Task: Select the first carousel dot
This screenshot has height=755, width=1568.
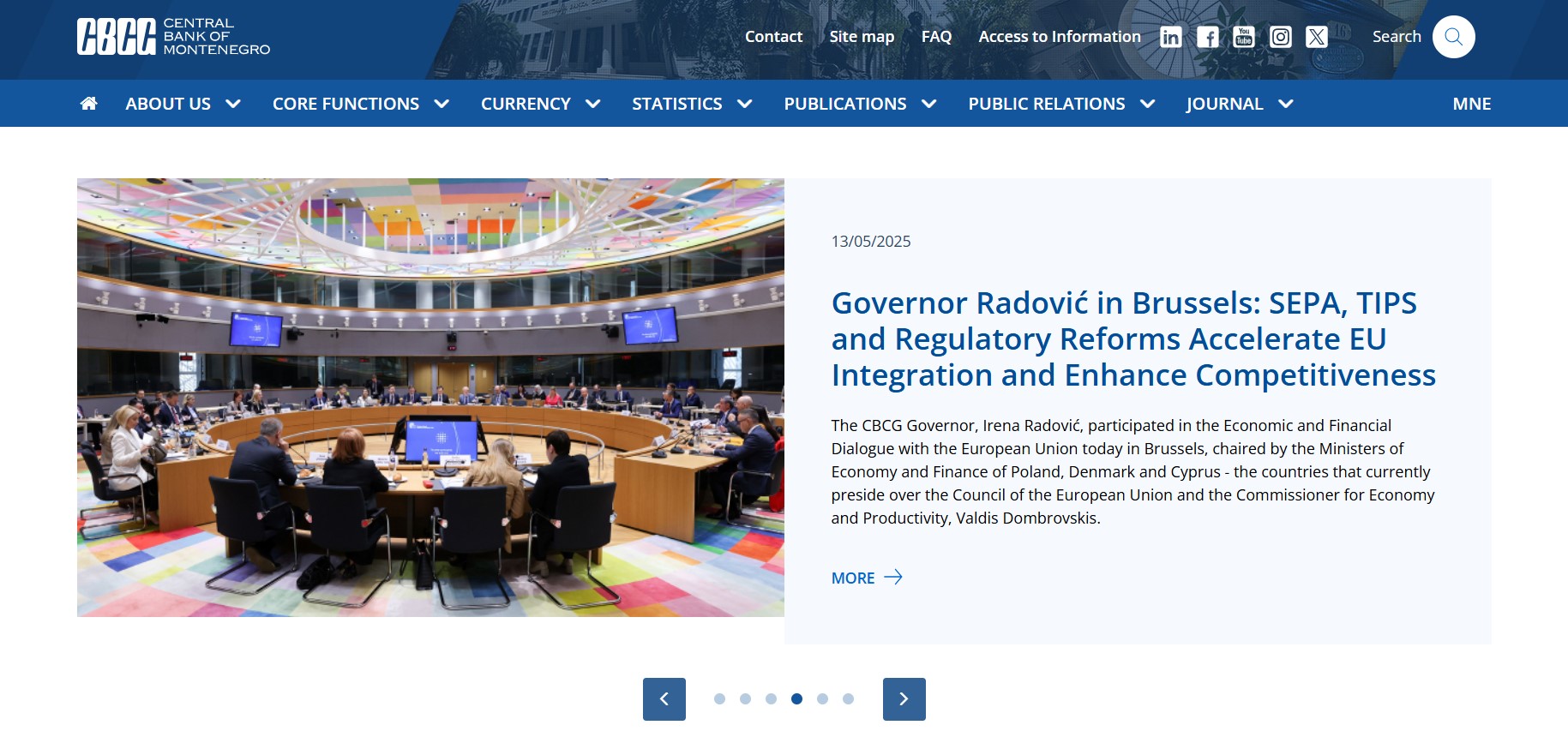Action: [x=719, y=699]
